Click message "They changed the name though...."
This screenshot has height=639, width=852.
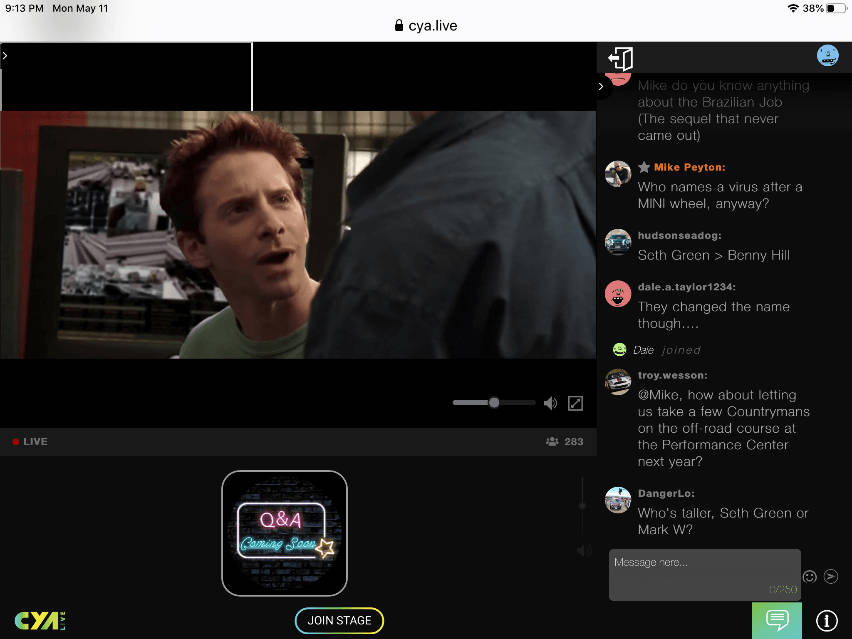point(713,315)
